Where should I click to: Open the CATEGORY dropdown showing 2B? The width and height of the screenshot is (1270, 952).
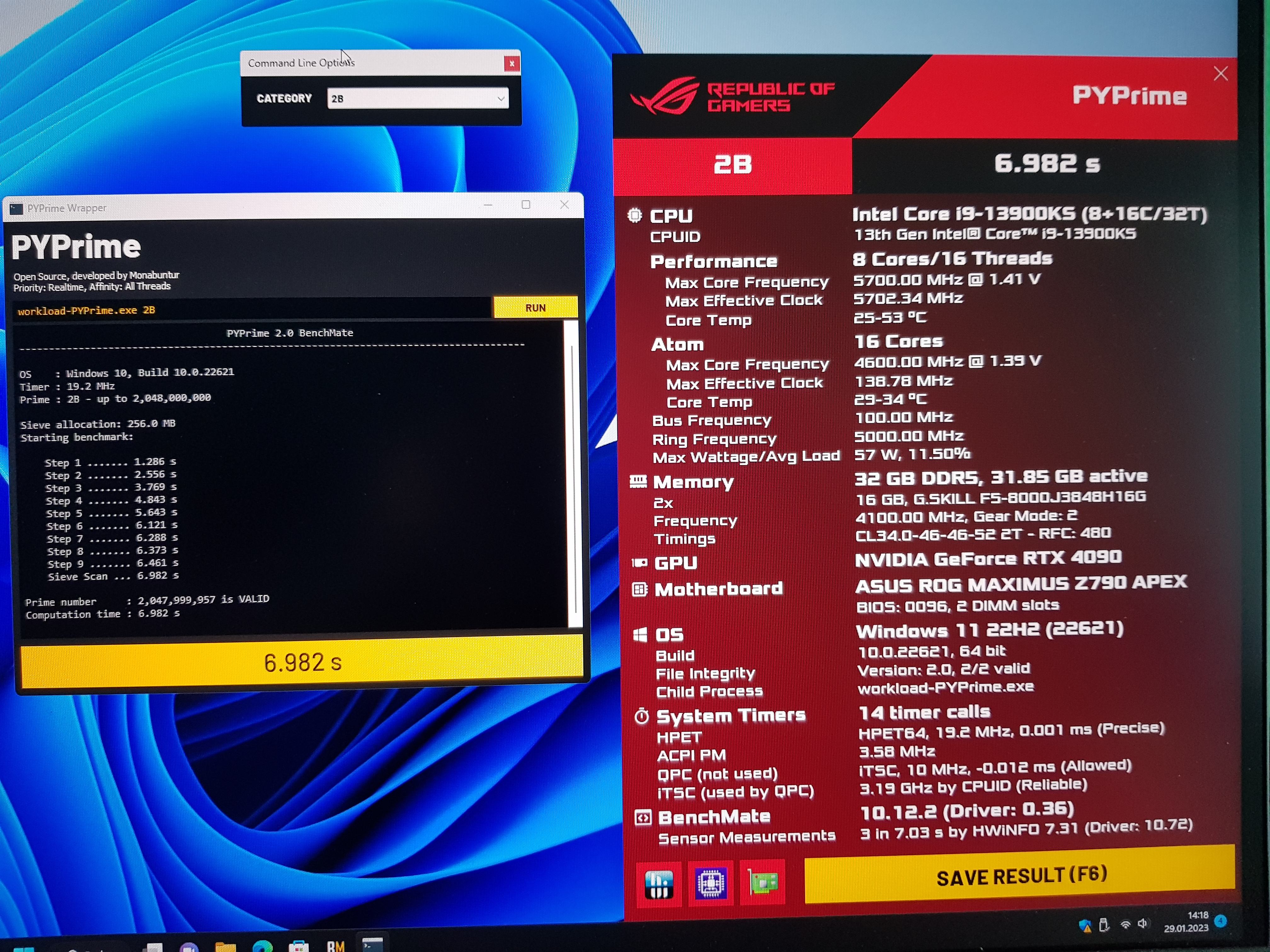point(417,99)
